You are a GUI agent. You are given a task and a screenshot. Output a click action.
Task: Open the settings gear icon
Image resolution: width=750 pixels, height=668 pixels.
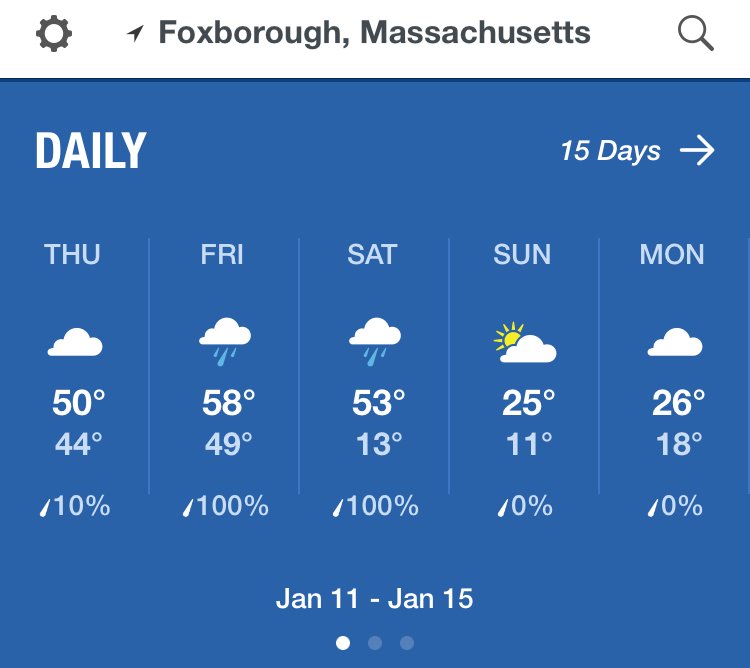click(54, 33)
